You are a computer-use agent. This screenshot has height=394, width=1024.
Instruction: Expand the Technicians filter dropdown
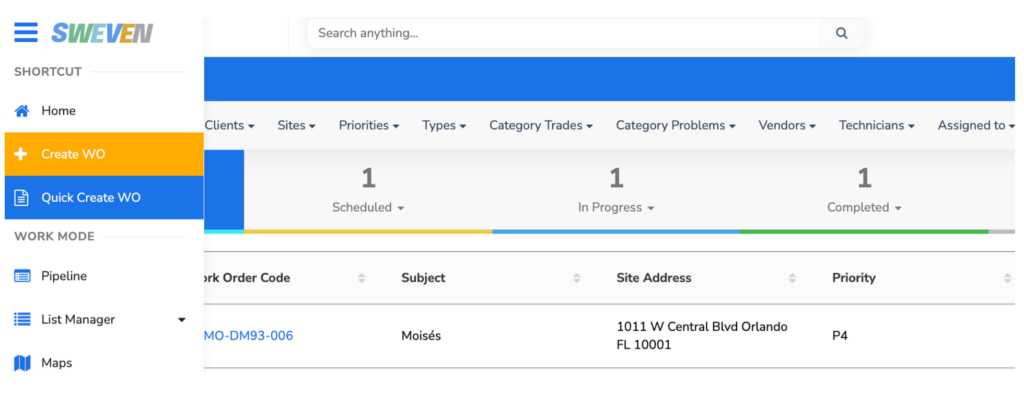point(876,125)
